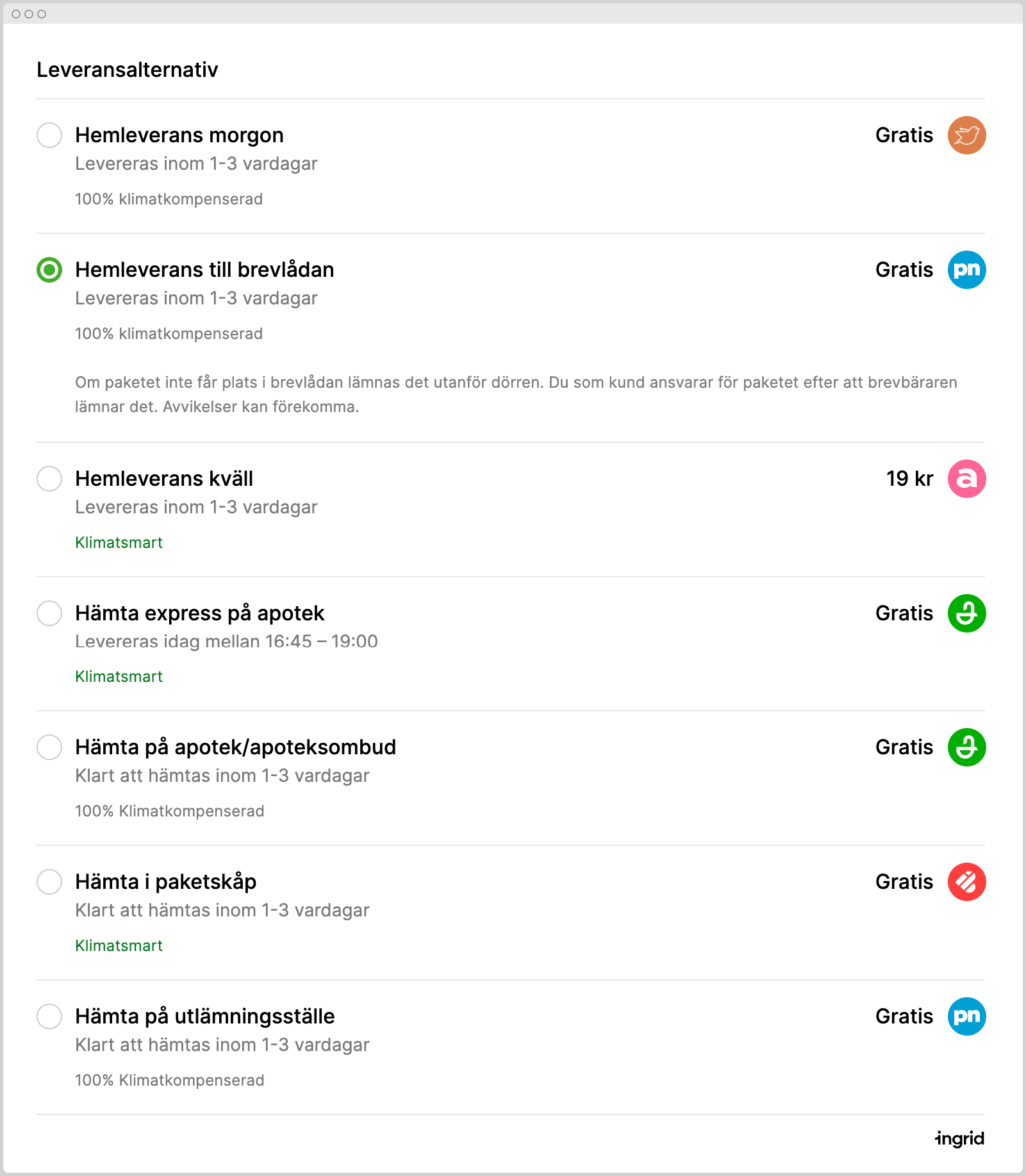Click the Hämta express på apotek title

pos(199,613)
